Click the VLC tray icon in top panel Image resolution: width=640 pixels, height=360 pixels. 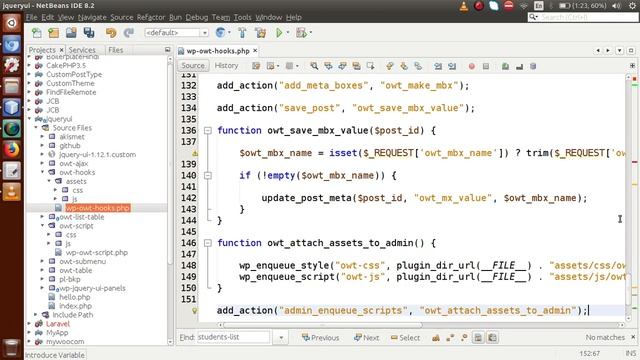tap(464, 6)
